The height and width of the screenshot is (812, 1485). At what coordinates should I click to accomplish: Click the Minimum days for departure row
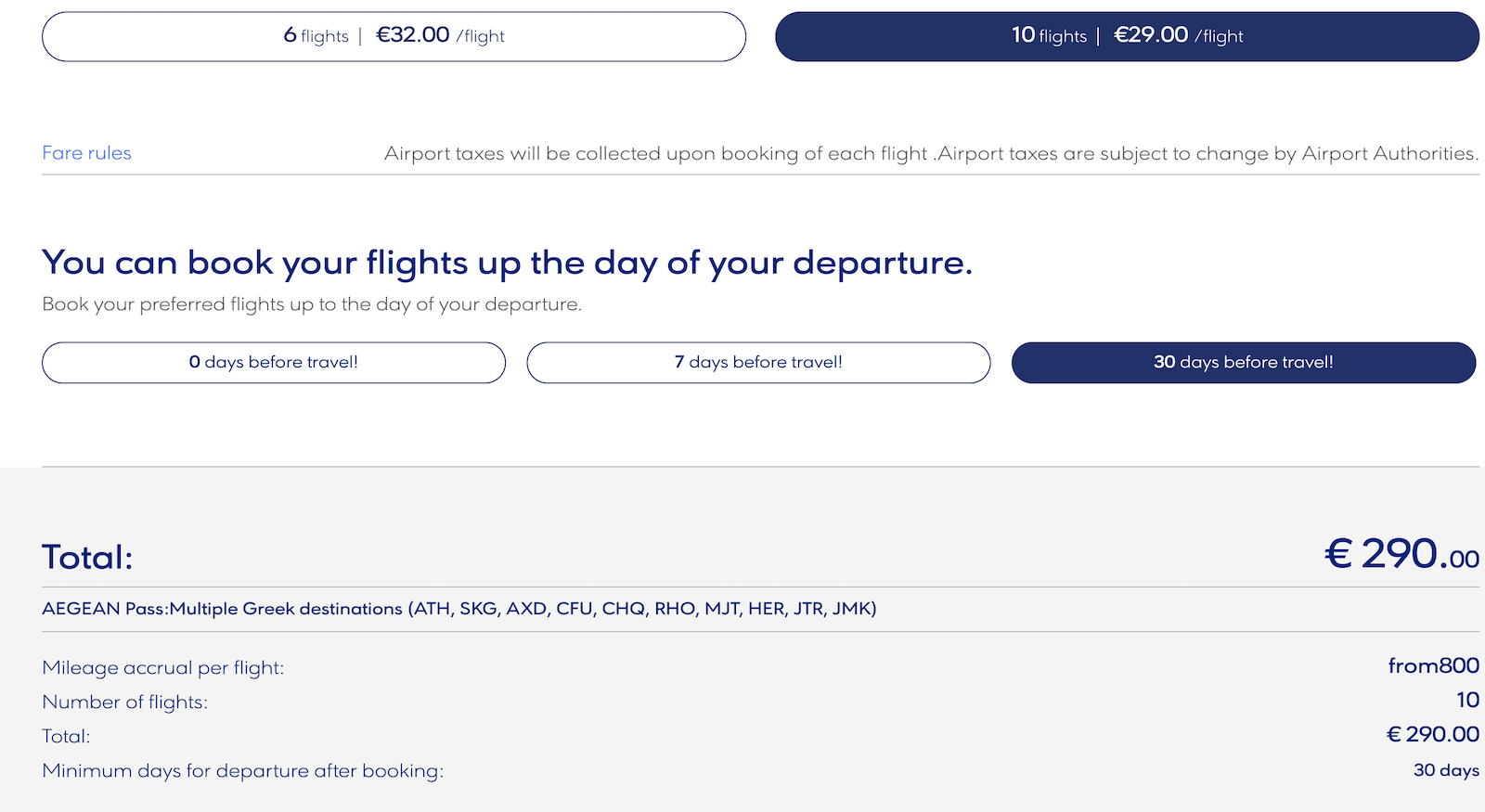[x=242, y=771]
